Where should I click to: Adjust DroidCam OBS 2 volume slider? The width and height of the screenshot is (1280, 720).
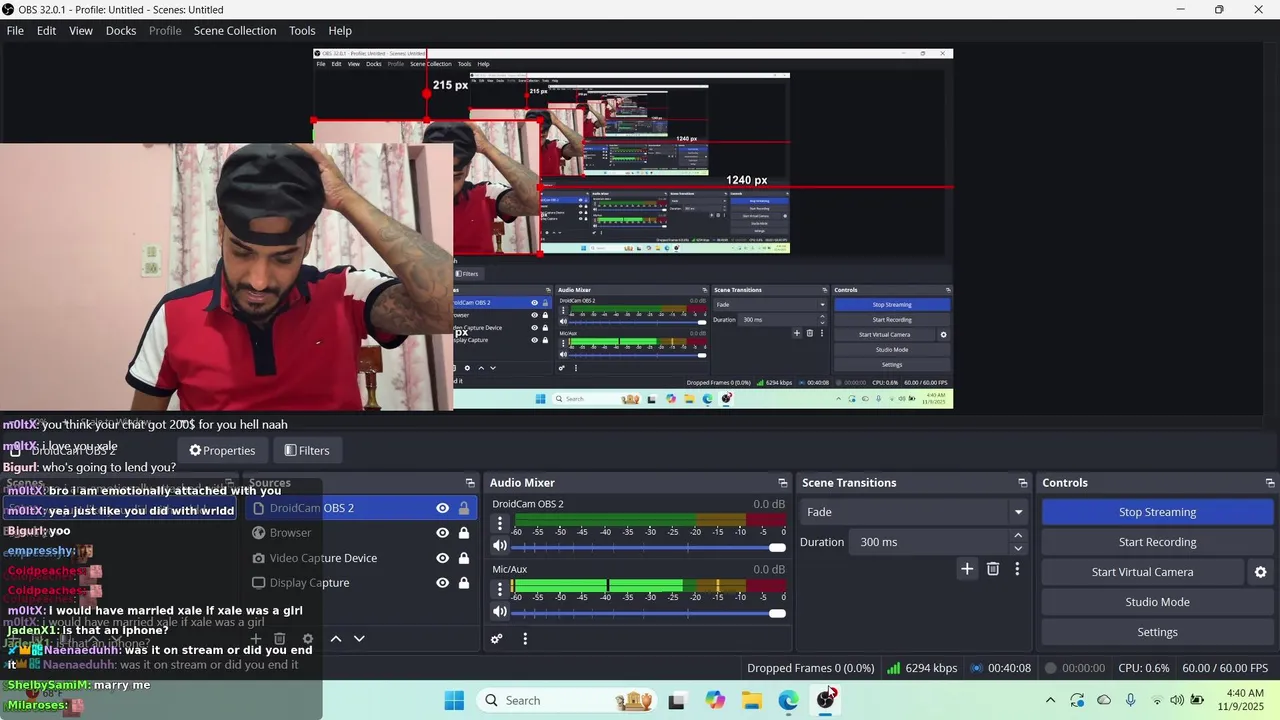[x=649, y=547]
